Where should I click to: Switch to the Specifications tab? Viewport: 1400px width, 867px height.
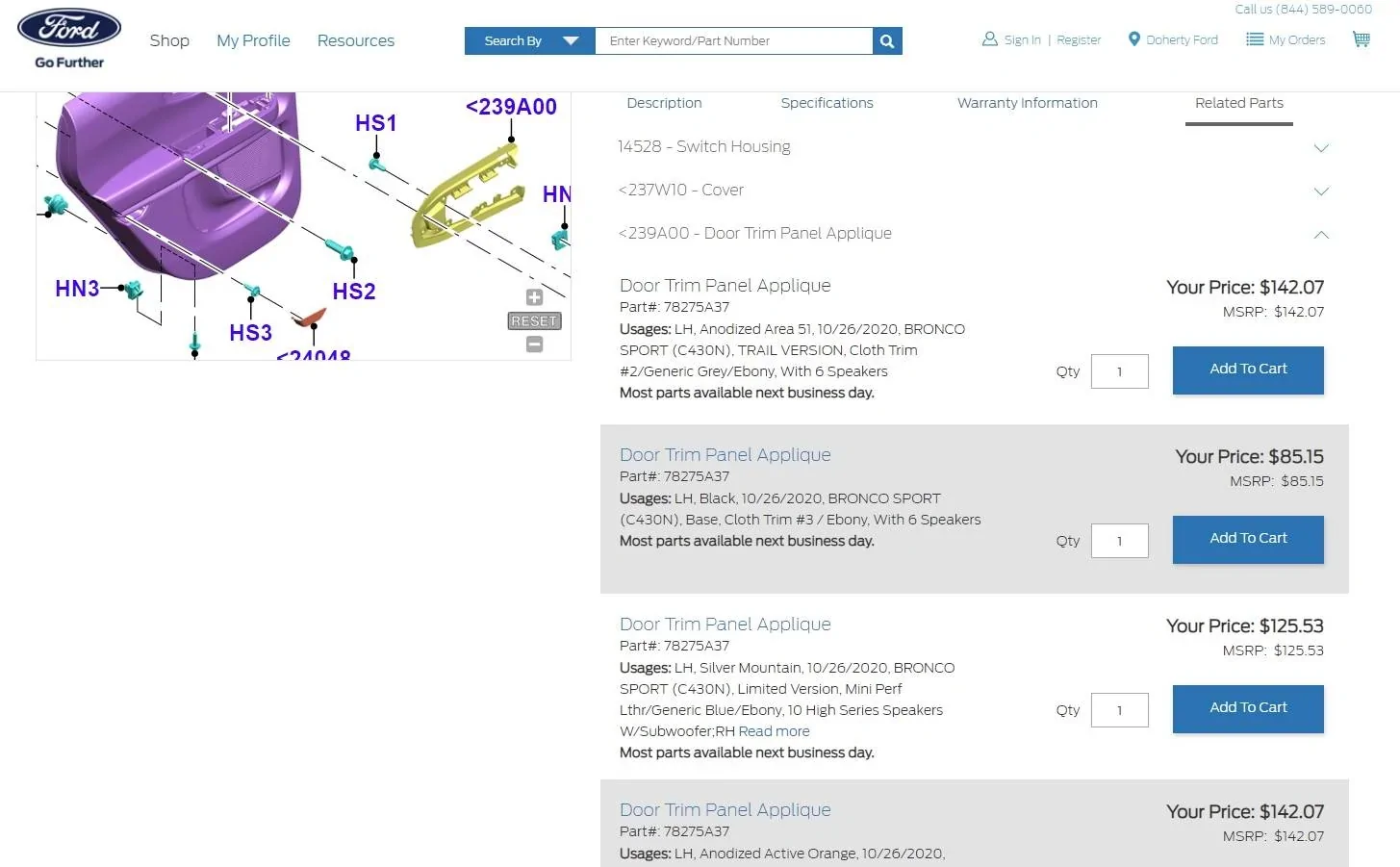click(827, 103)
